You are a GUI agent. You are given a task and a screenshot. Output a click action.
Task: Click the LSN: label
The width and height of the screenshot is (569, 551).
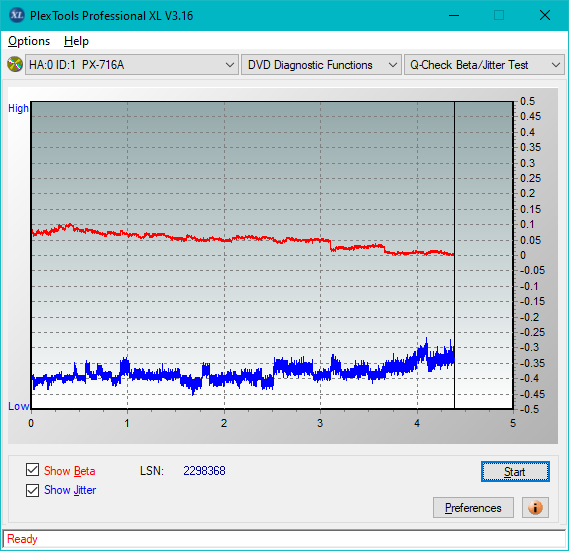pyautogui.click(x=152, y=471)
